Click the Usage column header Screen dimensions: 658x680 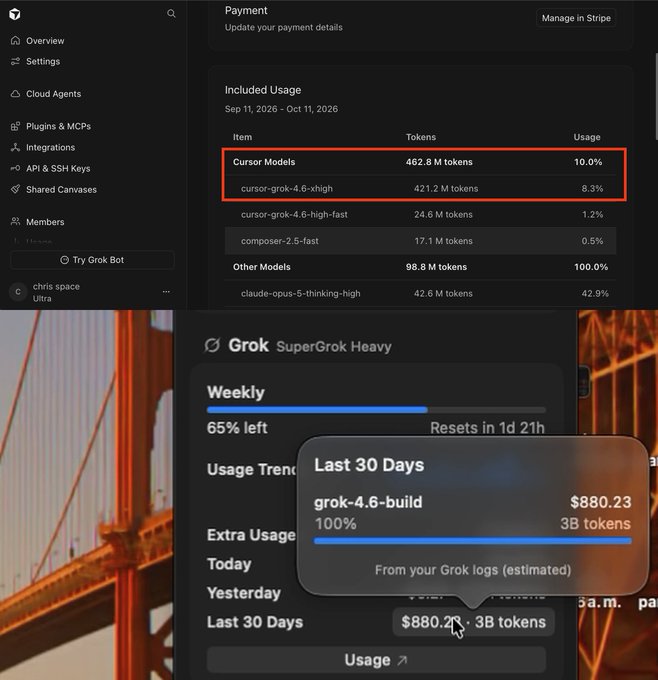(587, 137)
